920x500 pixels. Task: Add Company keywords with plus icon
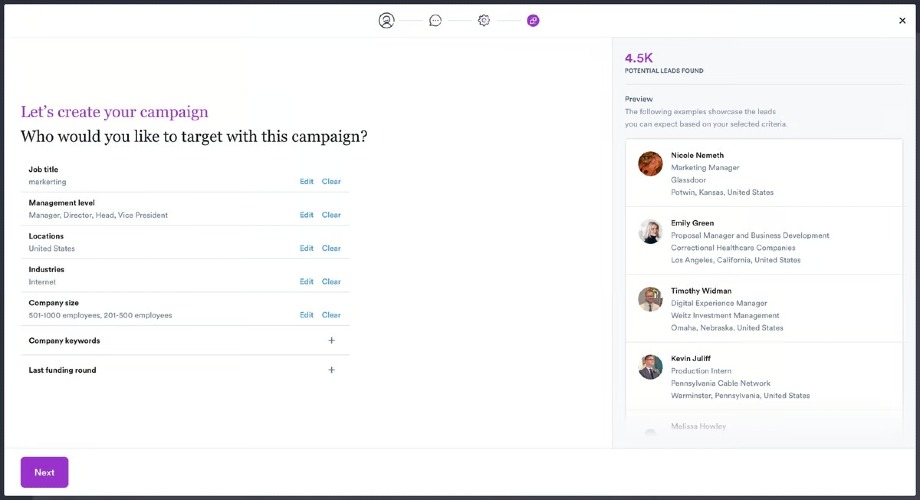[x=332, y=340]
